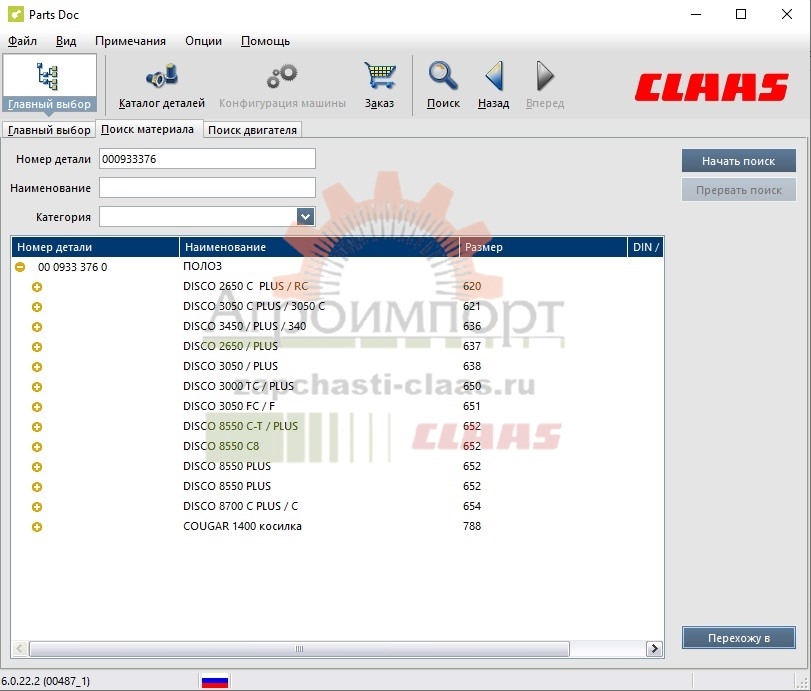
Task: Sort by Наименование column header
Action: pyautogui.click(x=319, y=247)
